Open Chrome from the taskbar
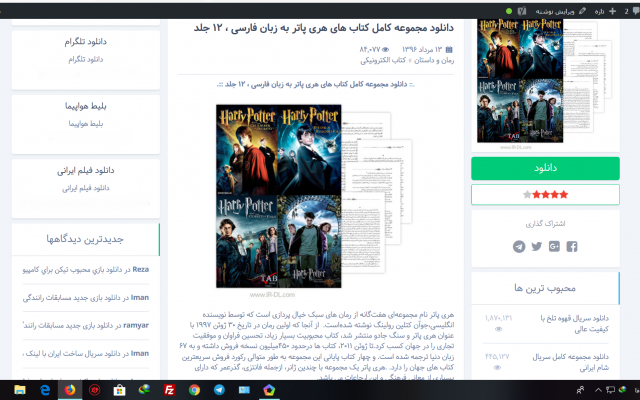The height and width of the screenshot is (400, 640). coord(194,388)
